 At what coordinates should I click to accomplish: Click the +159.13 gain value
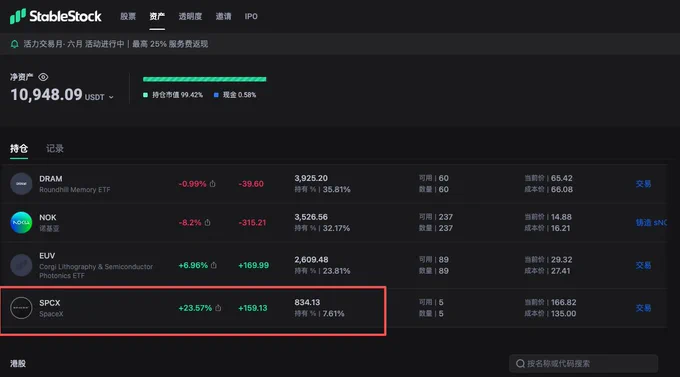(x=252, y=308)
